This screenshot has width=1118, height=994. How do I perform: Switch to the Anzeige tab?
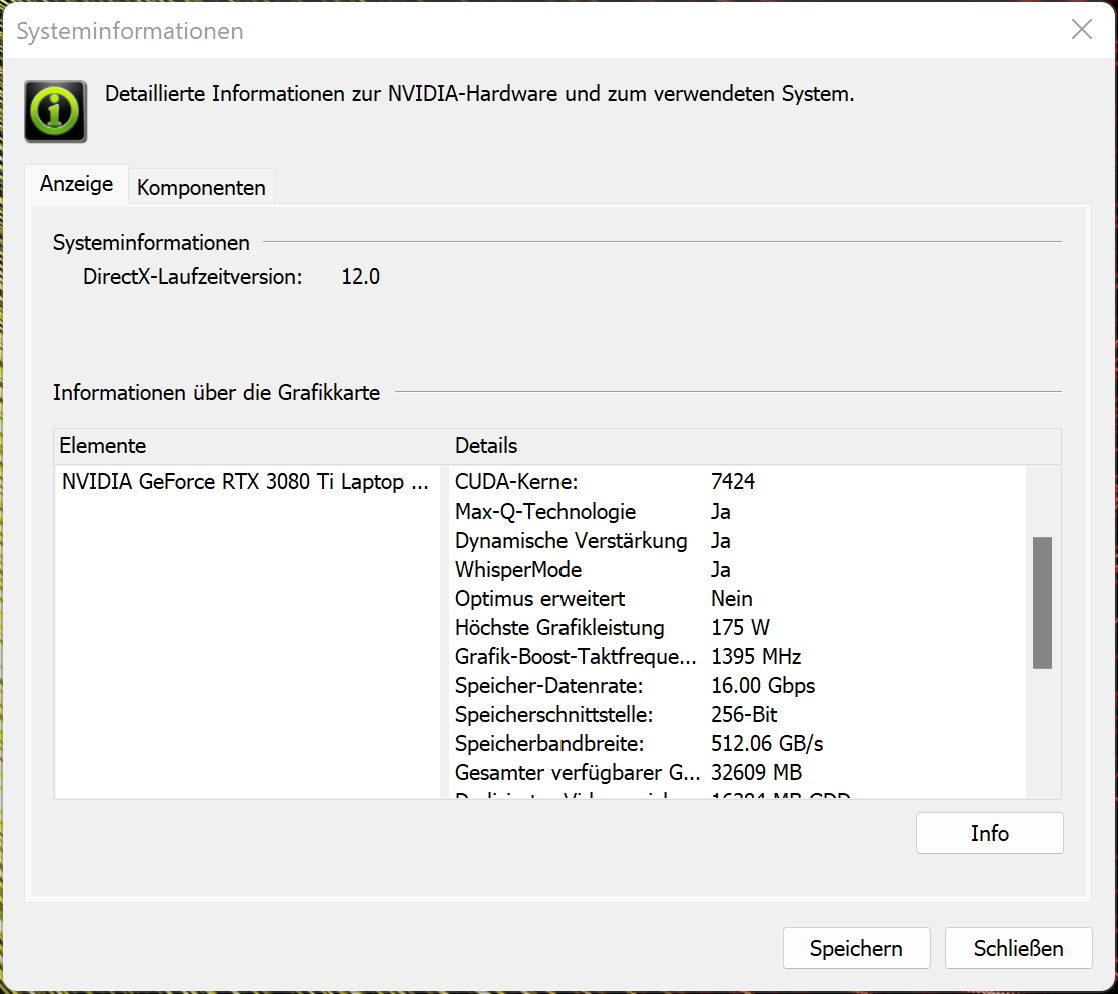(76, 184)
